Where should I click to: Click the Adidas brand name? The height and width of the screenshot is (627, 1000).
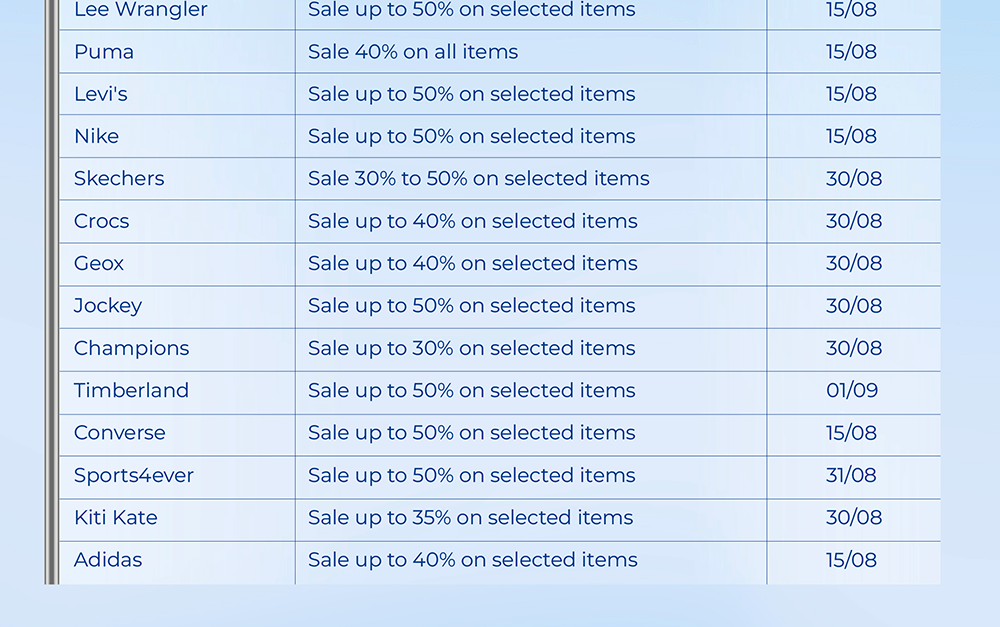click(108, 560)
